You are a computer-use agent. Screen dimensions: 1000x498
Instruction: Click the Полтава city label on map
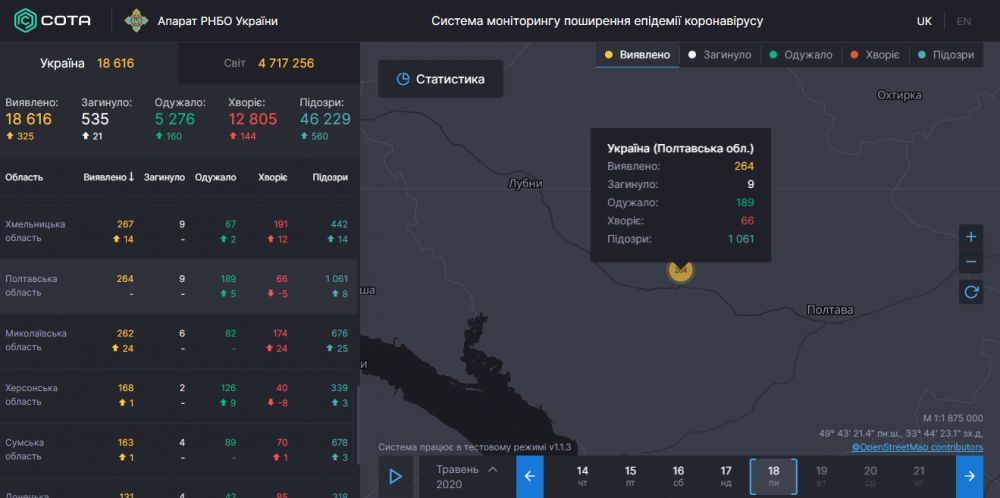click(x=830, y=311)
